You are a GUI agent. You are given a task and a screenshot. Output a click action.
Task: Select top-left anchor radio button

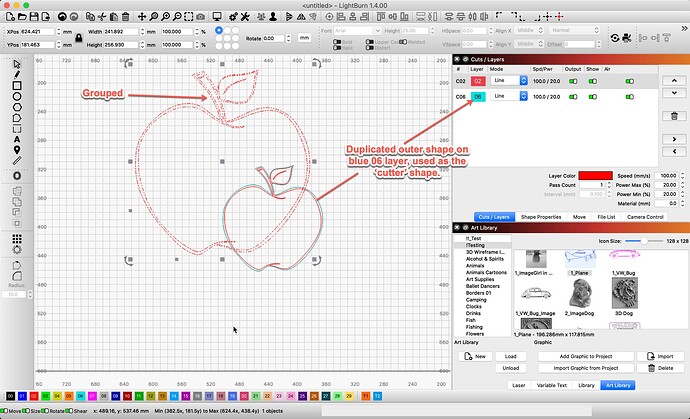(x=219, y=30)
